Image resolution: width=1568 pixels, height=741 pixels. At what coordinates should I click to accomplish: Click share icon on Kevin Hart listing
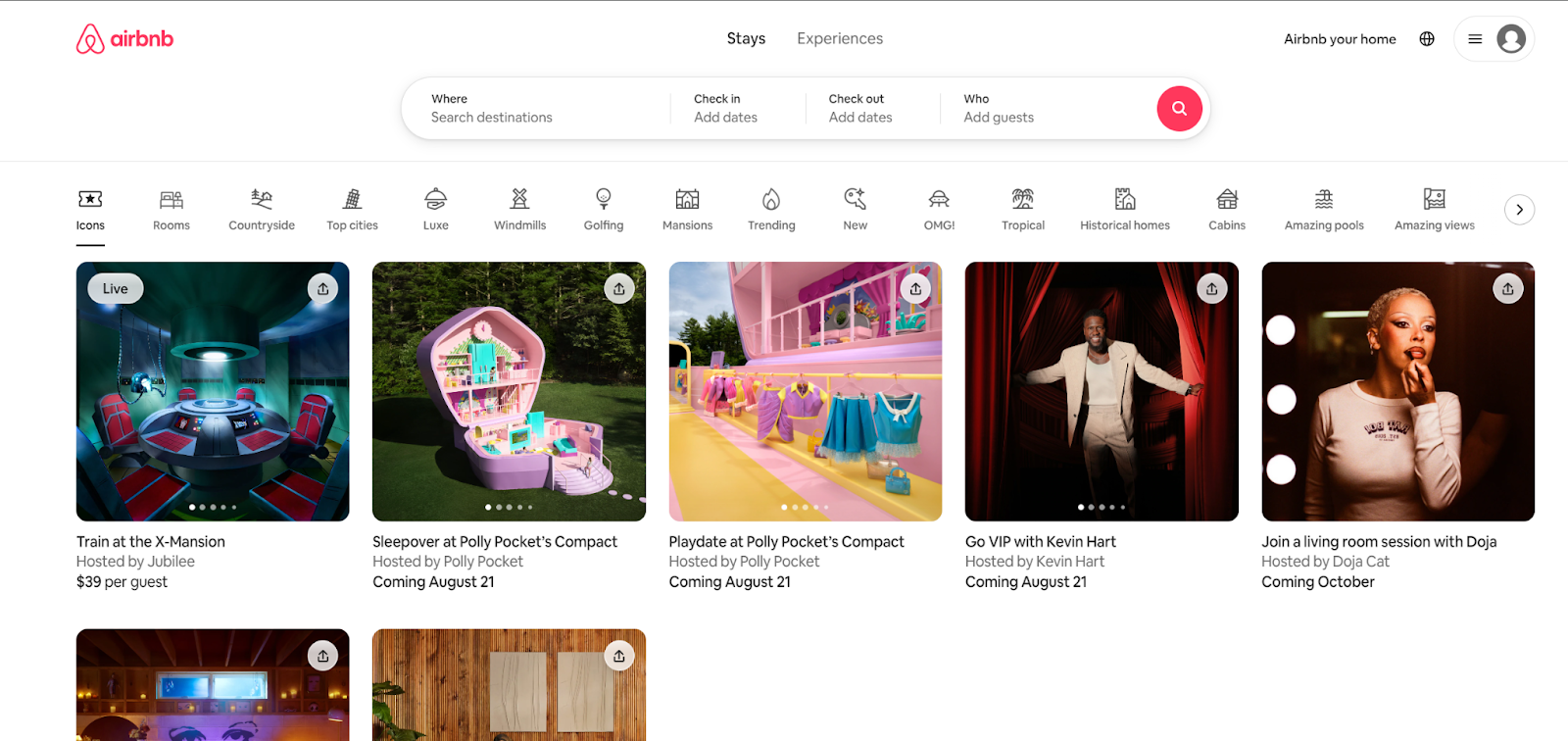click(x=1212, y=288)
